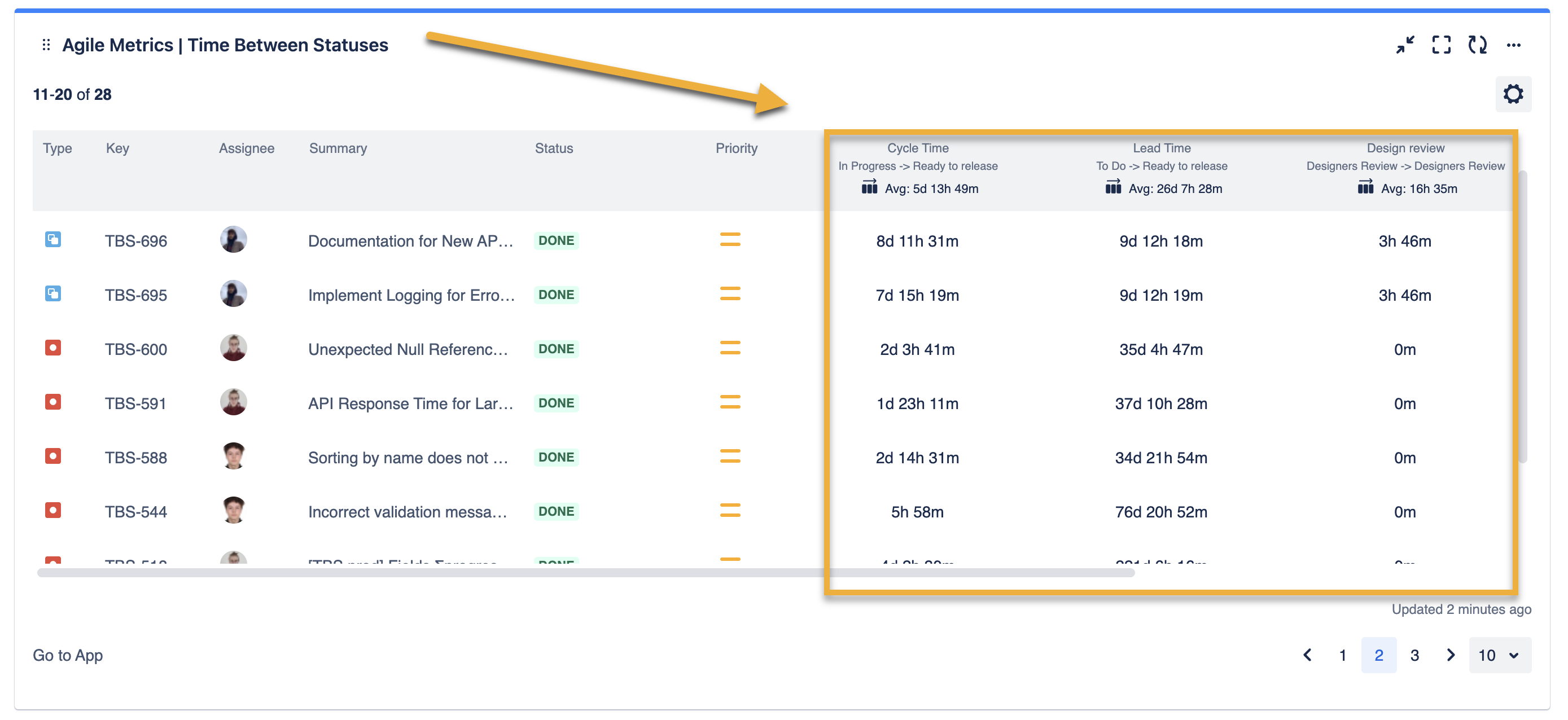Open the gadget settings gear
Image resolution: width=1568 pixels, height=720 pixels.
point(1514,94)
